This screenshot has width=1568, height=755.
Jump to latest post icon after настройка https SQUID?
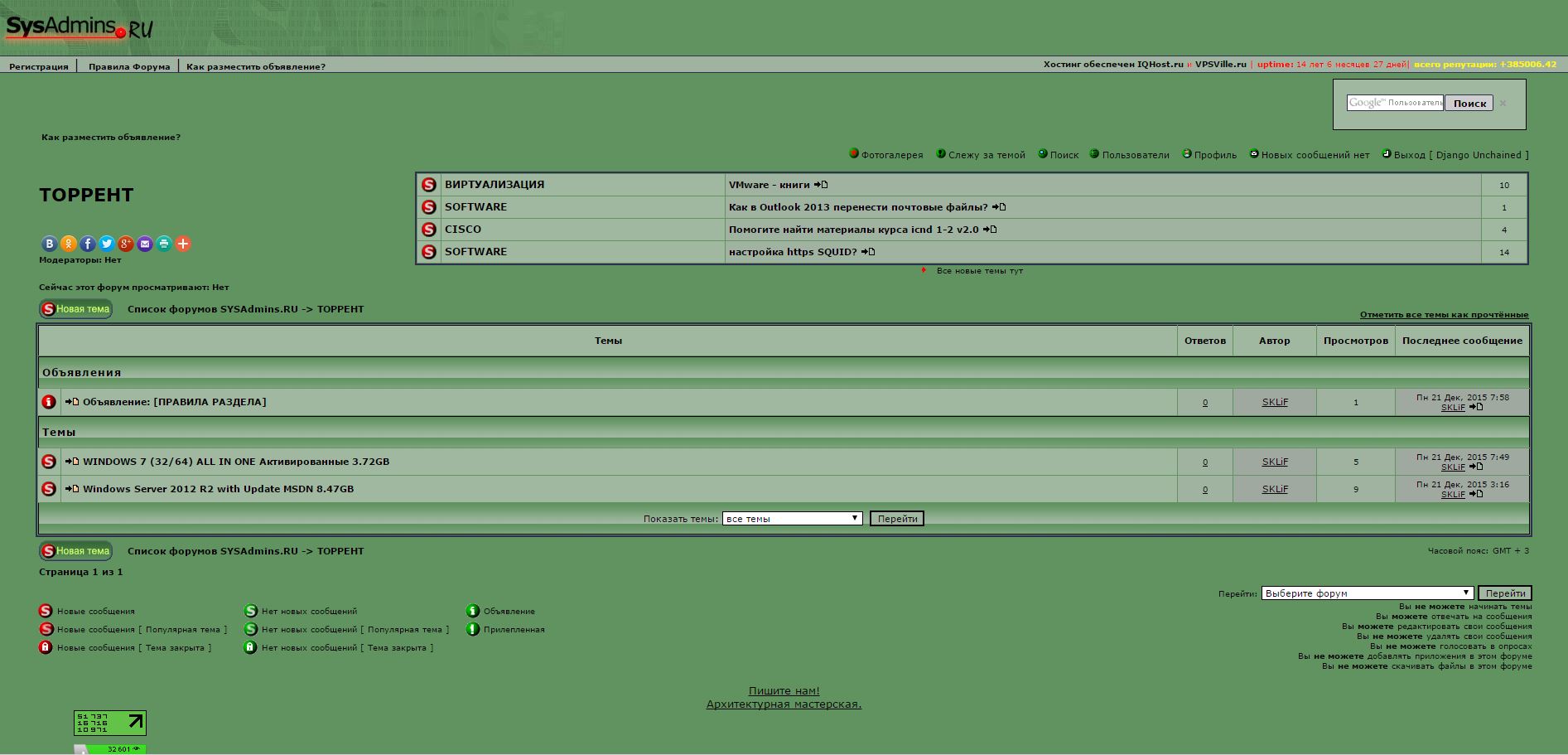tap(868, 252)
